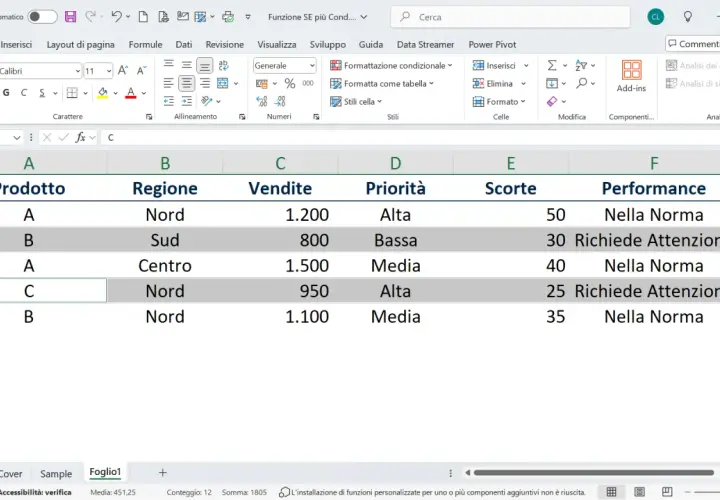Open Stili cella button
The image size is (720, 500).
tap(356, 101)
